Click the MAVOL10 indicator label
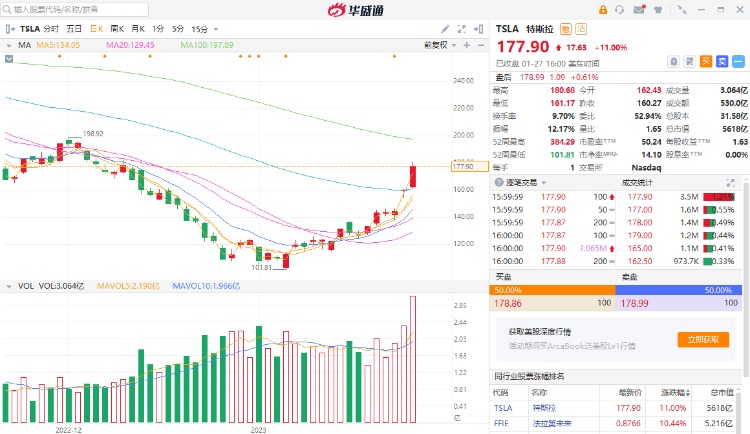 206,286
